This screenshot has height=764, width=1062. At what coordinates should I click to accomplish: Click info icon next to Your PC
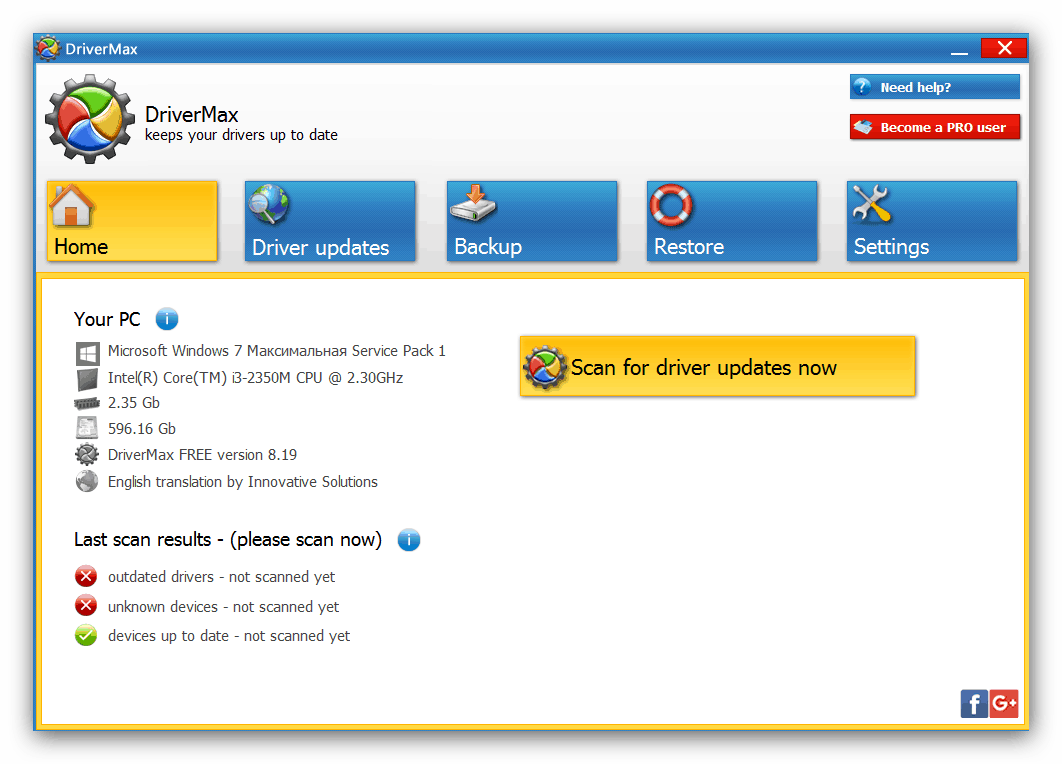click(x=167, y=320)
